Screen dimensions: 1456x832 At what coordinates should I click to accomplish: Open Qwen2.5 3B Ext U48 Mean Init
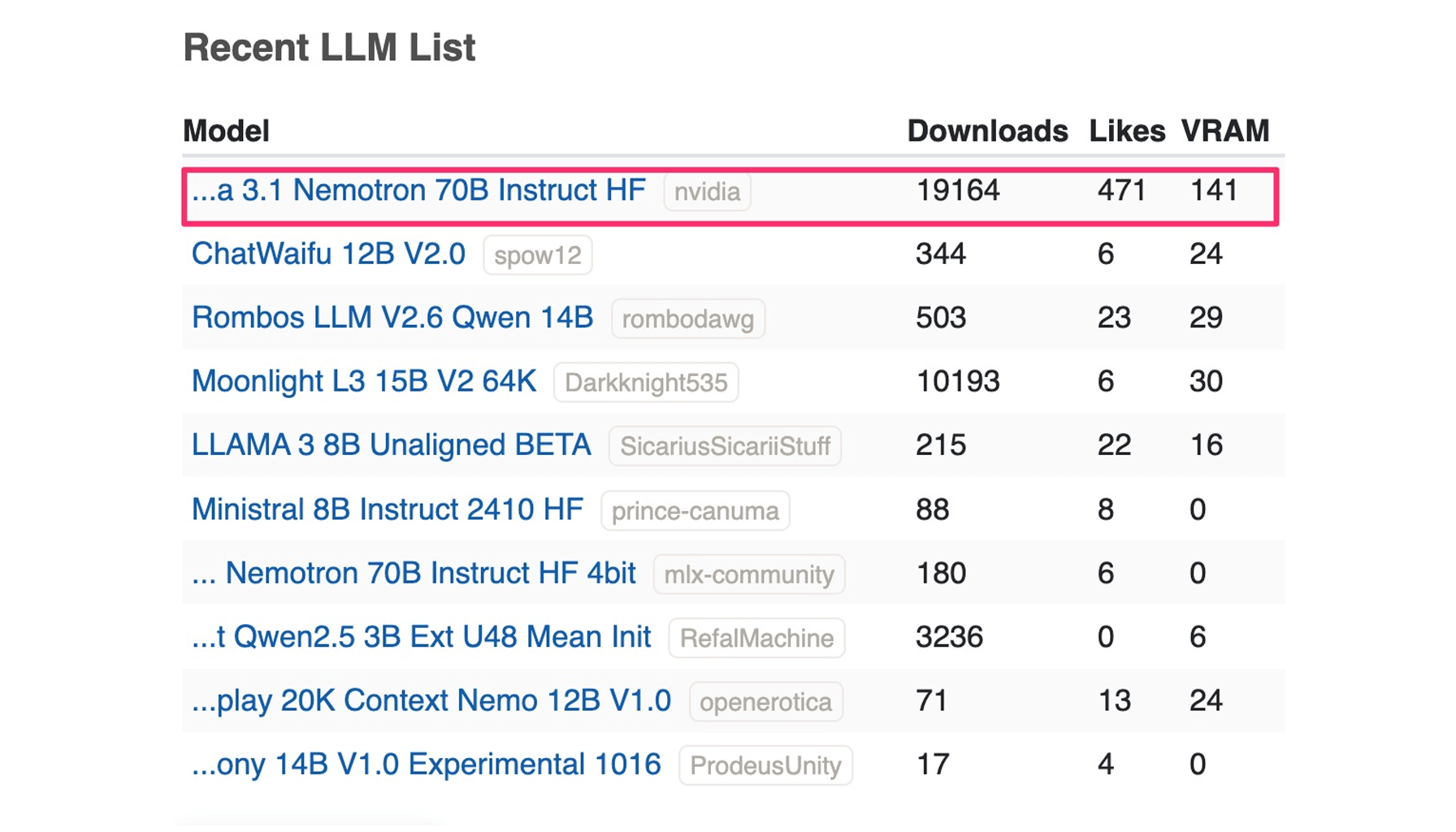[421, 637]
